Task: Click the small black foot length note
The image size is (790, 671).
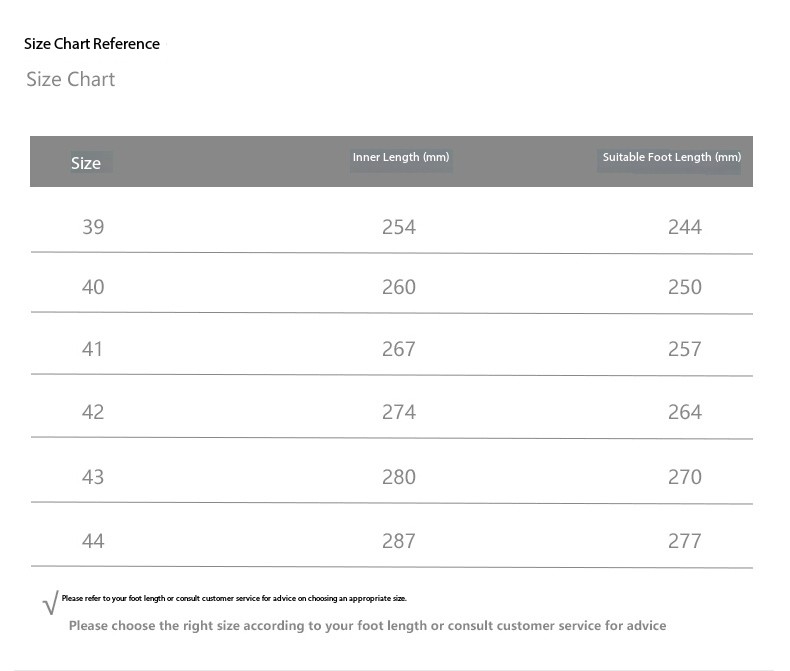Action: pos(234,599)
